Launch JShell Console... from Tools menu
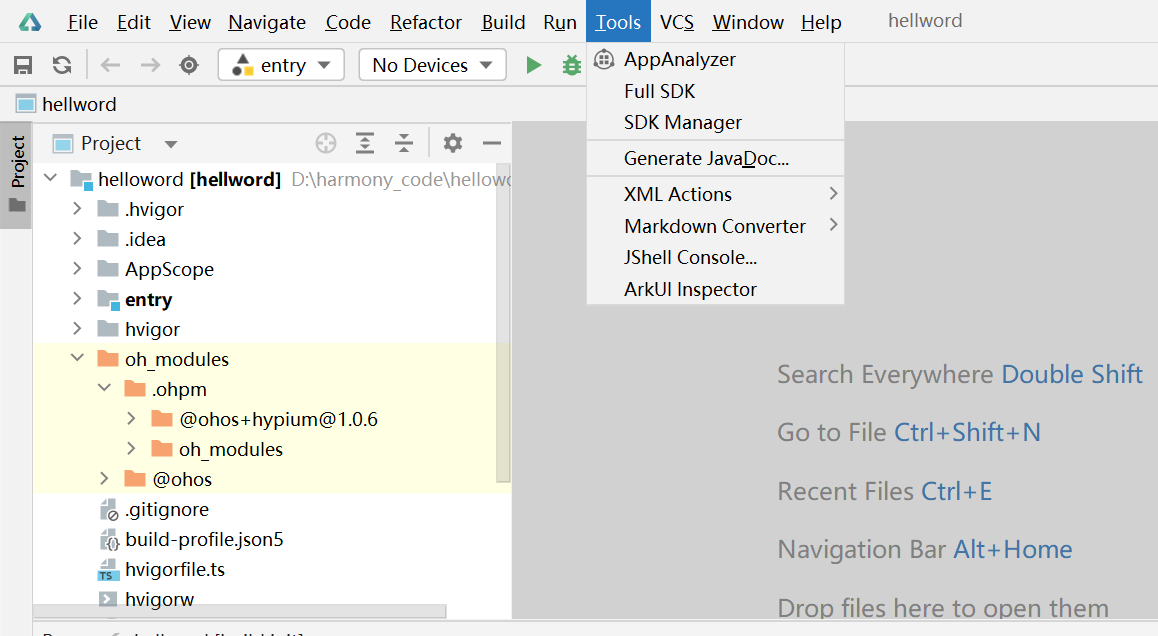1158x636 pixels. click(716, 257)
